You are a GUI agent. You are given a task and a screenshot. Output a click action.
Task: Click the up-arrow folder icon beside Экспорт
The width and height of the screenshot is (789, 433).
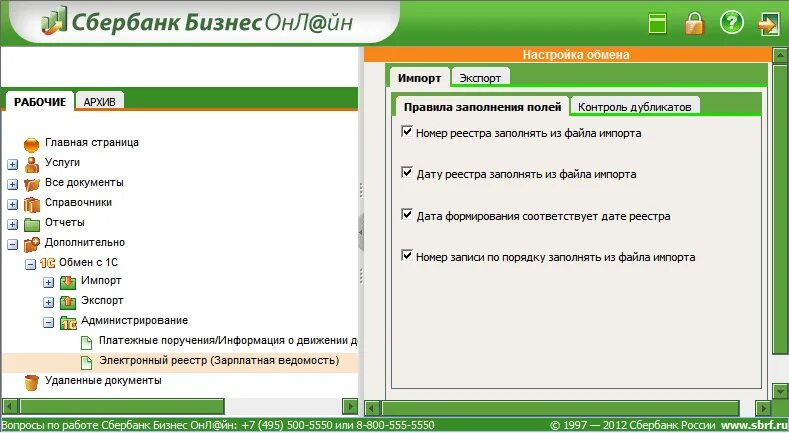(68, 302)
